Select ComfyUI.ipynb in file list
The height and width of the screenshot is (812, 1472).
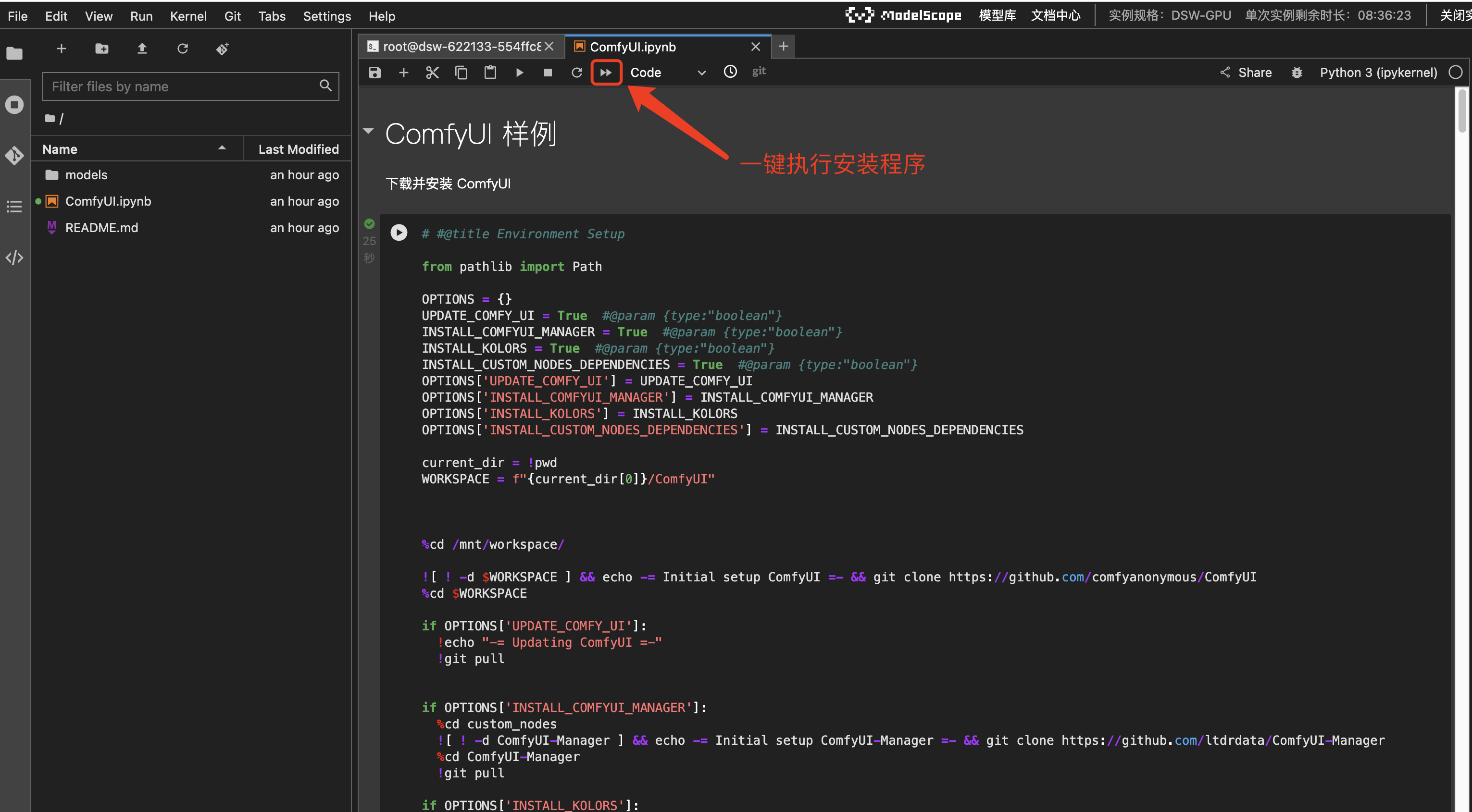pos(191,201)
